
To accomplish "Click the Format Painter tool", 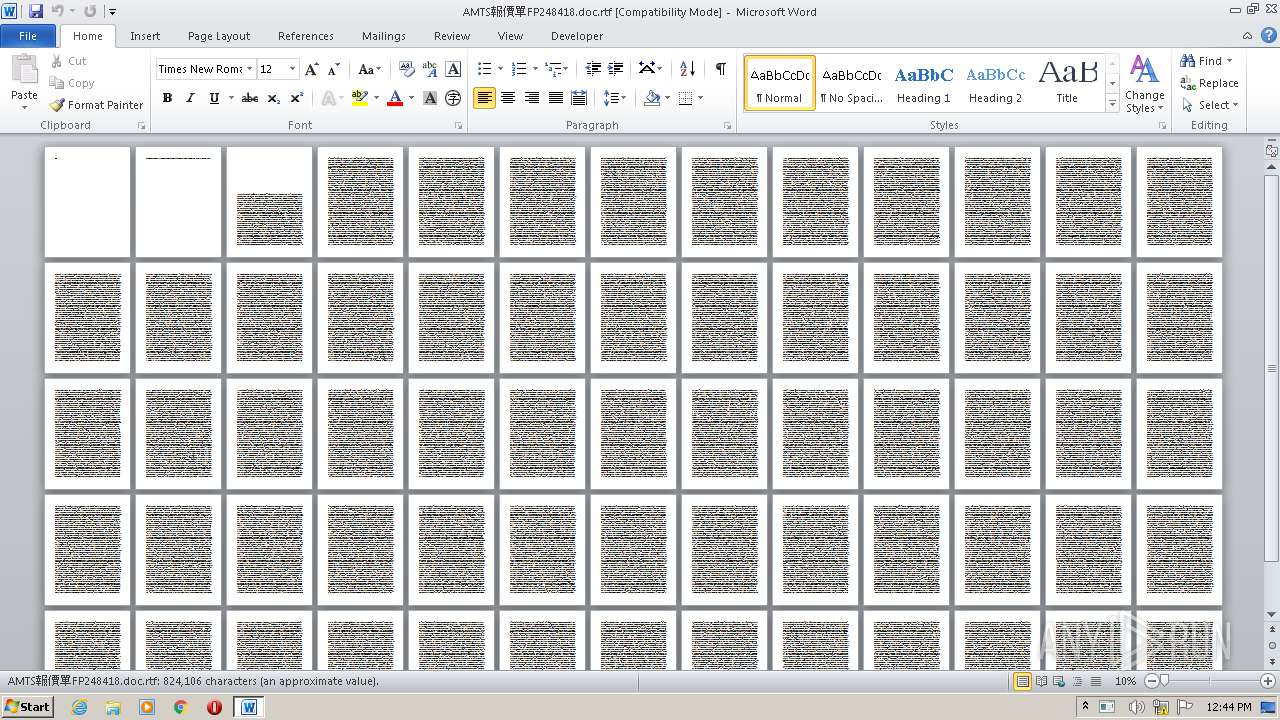I will (97, 105).
